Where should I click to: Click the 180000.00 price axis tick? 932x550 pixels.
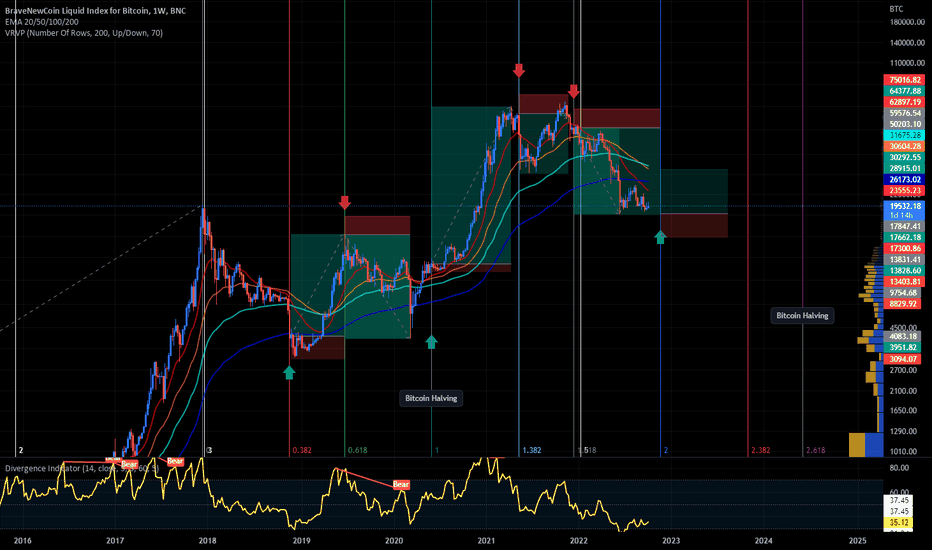(x=907, y=22)
